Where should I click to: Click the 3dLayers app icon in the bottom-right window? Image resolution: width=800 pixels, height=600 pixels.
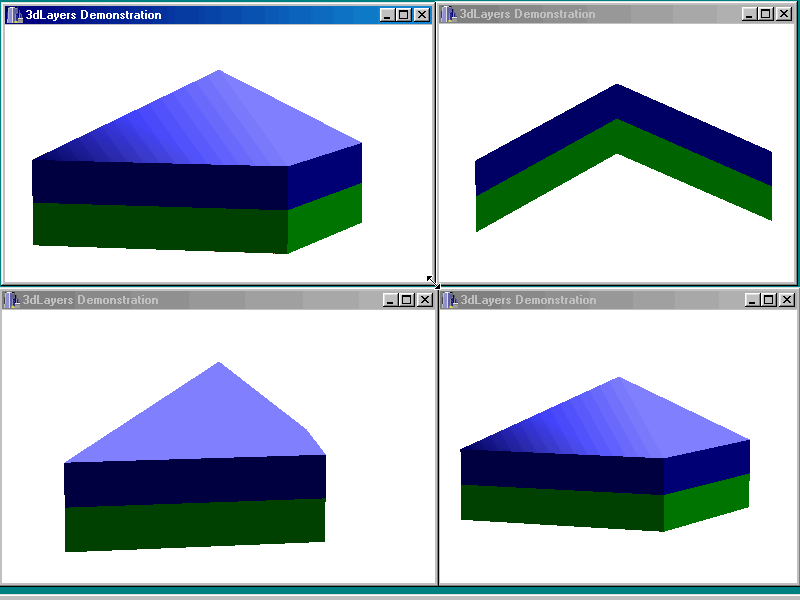[449, 300]
